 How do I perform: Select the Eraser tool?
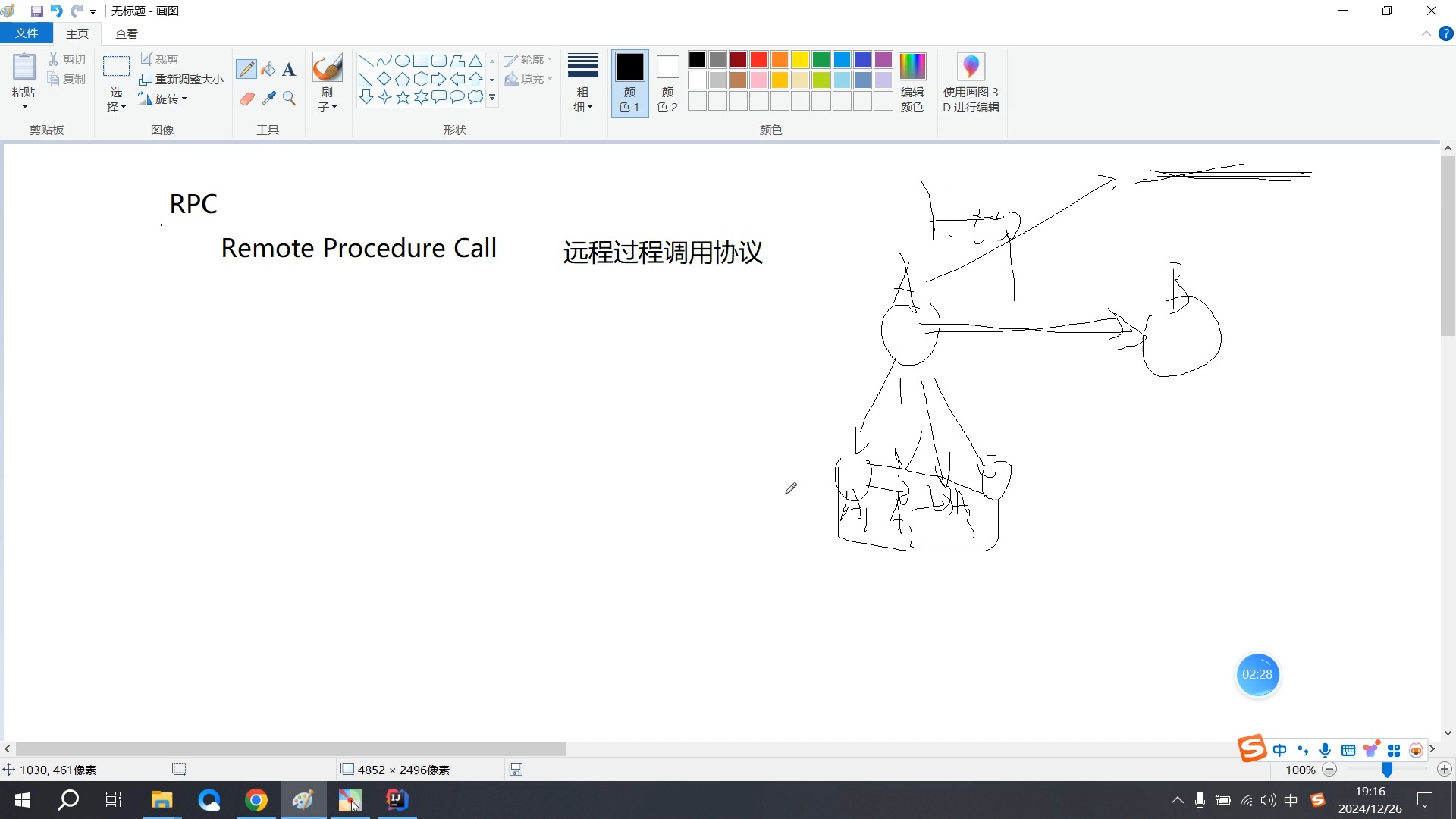pos(246,99)
